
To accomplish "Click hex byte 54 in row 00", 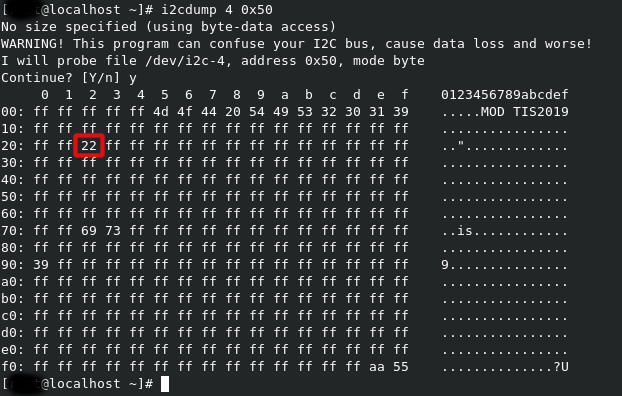I will pos(257,111).
